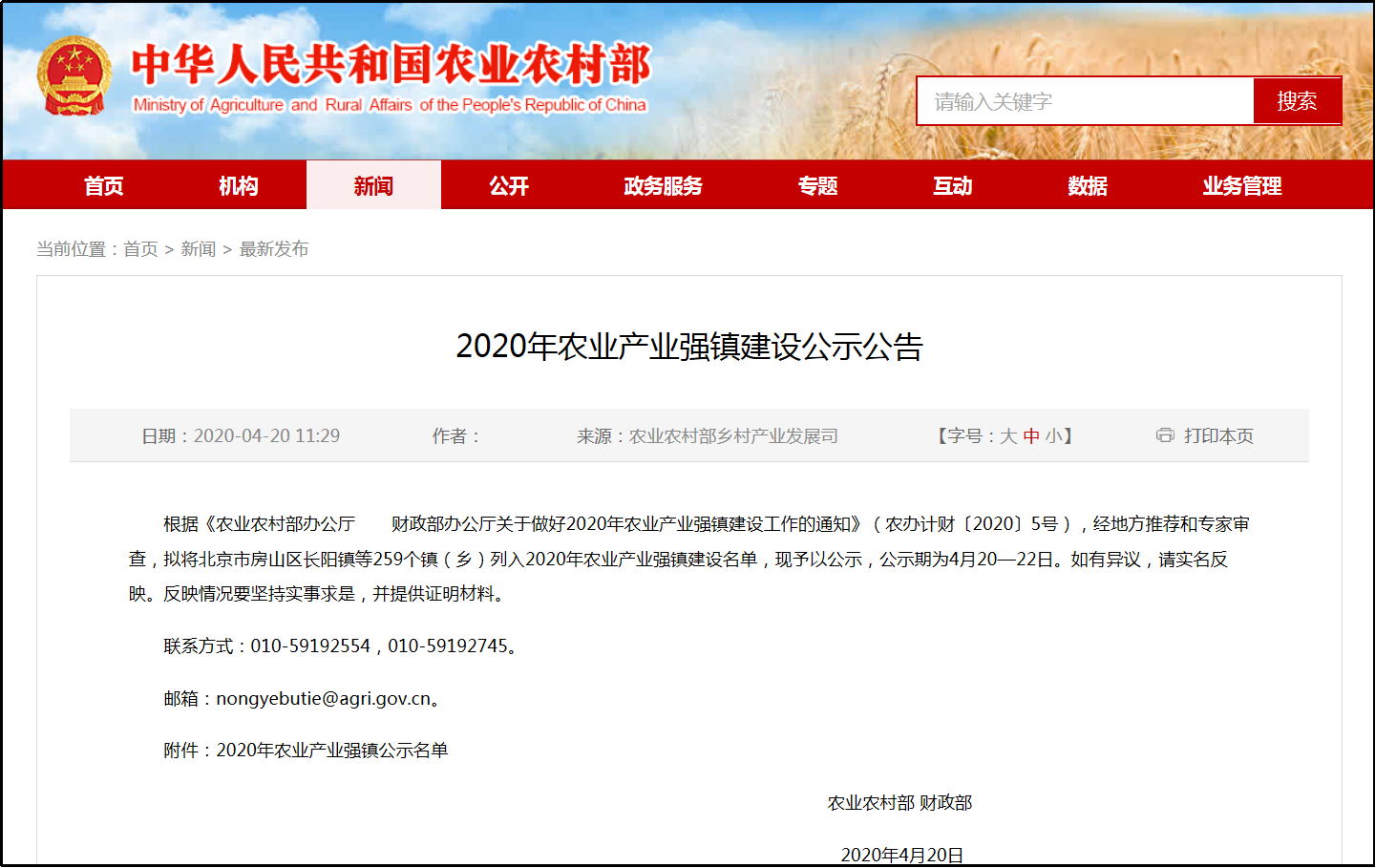Viewport: 1375px width, 868px height.
Task: Select the highlighted 新闻 navigation tab
Action: [373, 185]
